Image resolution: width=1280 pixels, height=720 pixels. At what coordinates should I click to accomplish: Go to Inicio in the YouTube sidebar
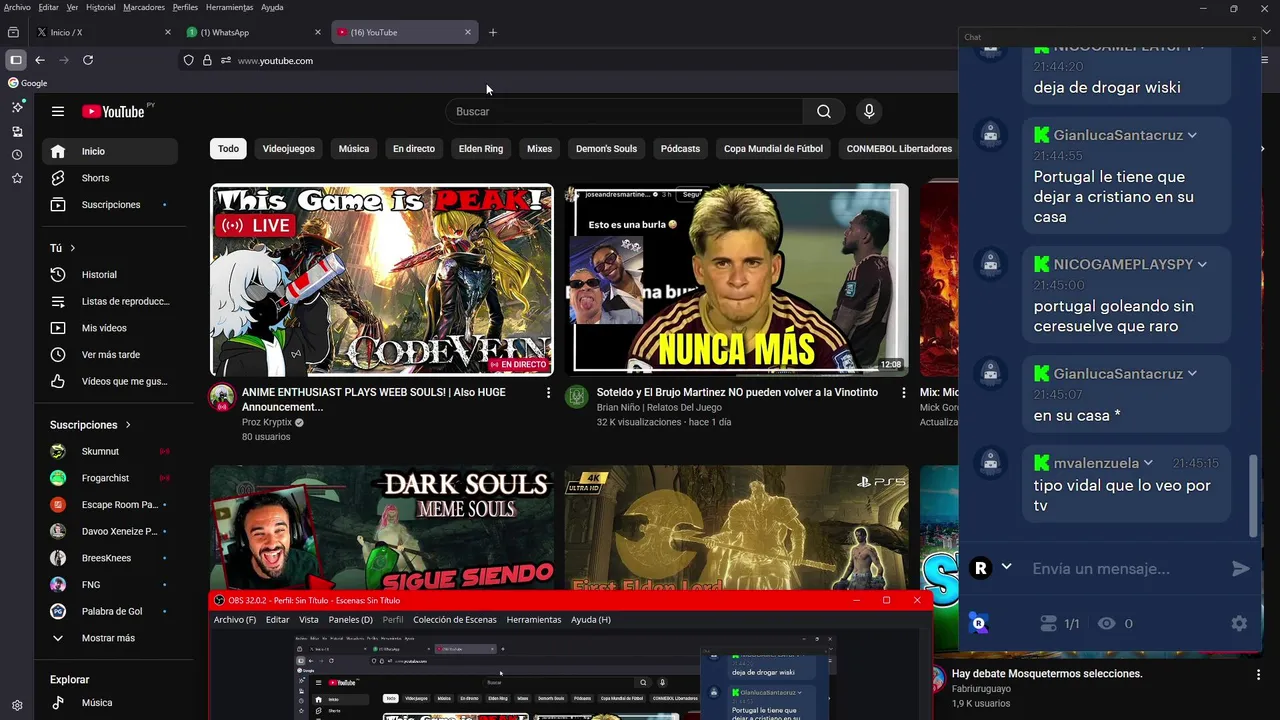110,151
